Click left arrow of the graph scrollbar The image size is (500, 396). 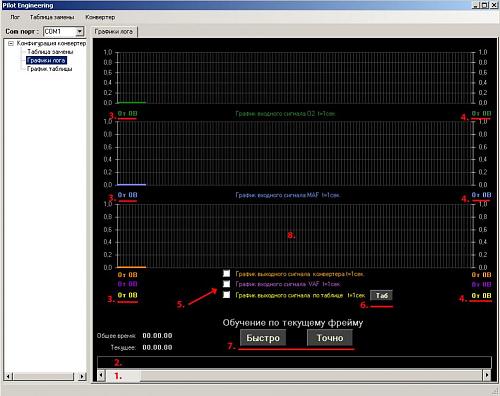pyautogui.click(x=101, y=376)
